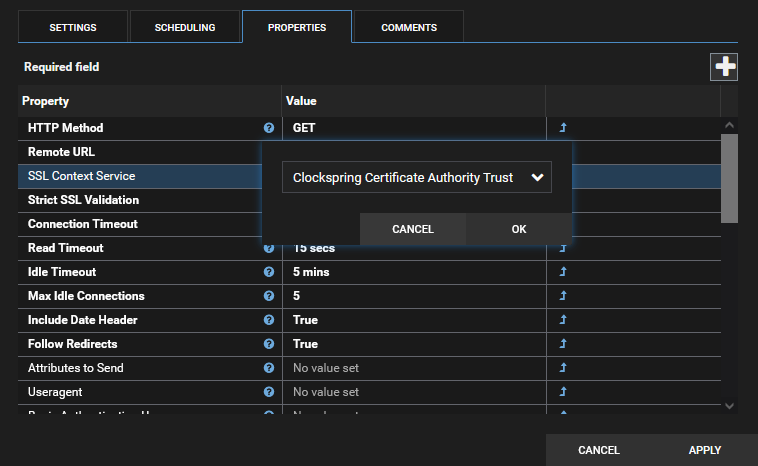
Task: Click the arrow icon in Attributes to Send row
Action: pyautogui.click(x=563, y=368)
